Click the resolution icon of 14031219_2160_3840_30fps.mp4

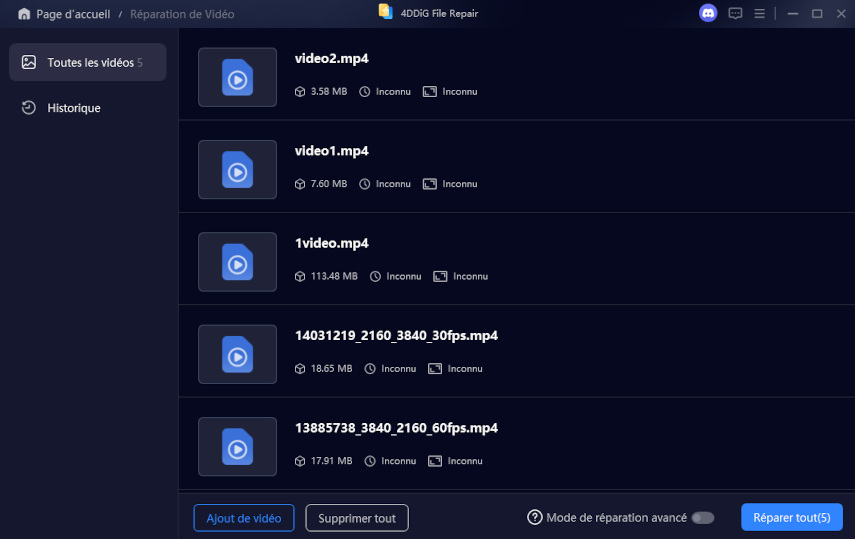(435, 369)
